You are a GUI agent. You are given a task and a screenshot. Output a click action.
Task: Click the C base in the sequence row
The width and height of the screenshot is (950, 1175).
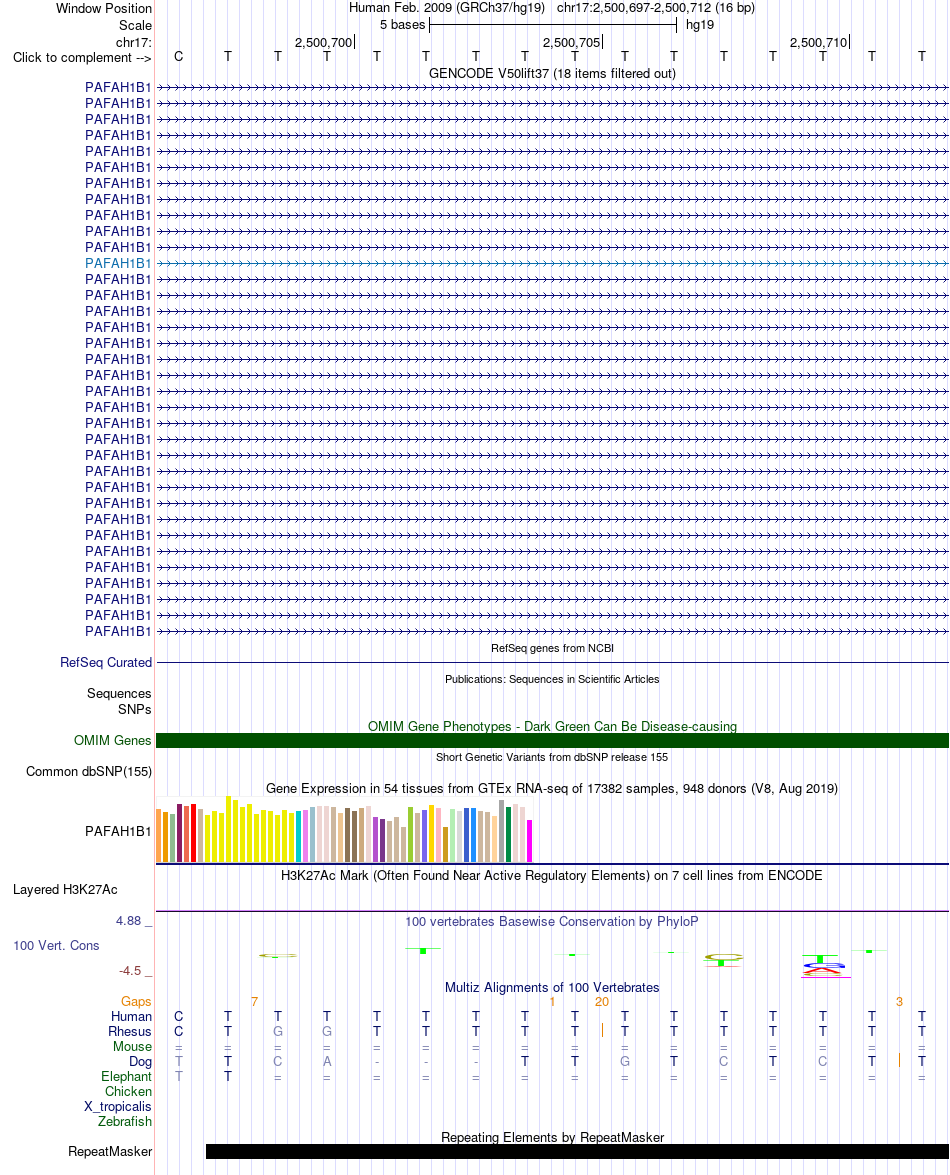178,56
